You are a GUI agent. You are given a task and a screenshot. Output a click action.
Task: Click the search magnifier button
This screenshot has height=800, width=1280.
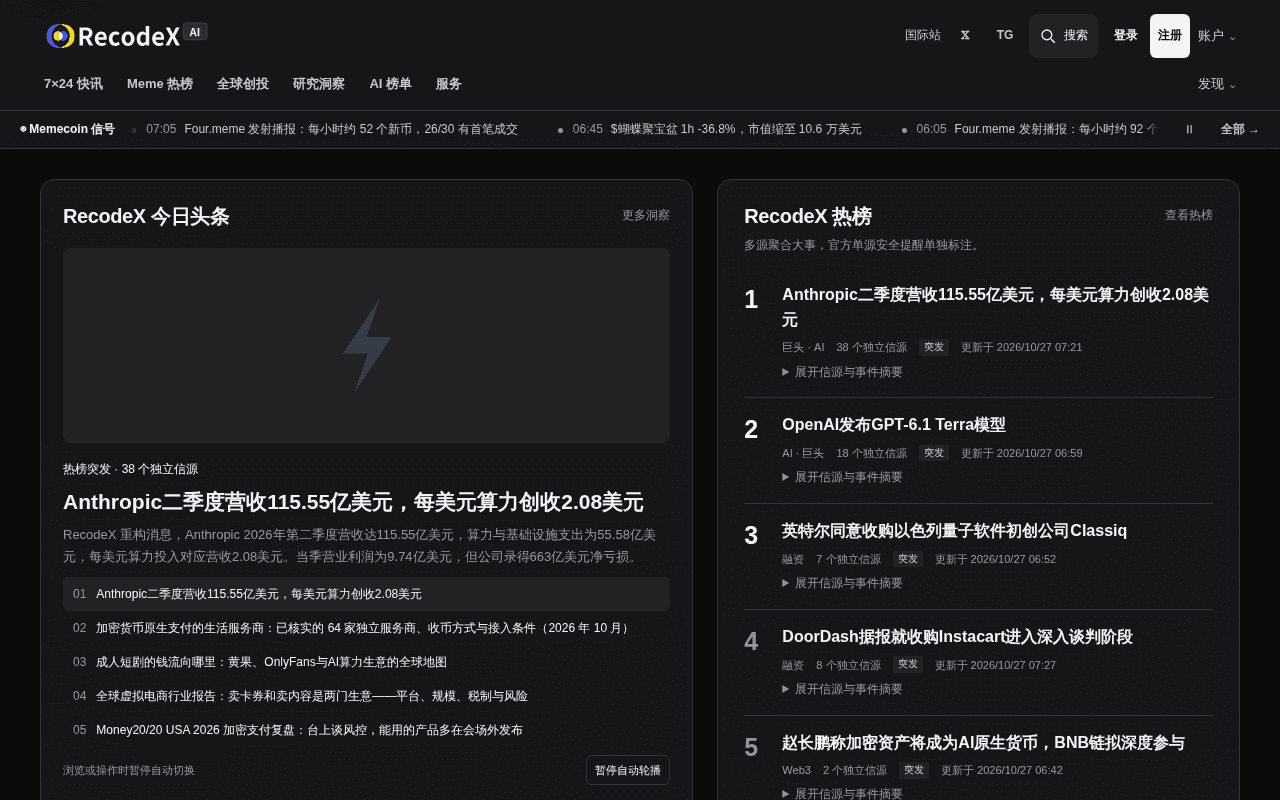click(x=1063, y=36)
